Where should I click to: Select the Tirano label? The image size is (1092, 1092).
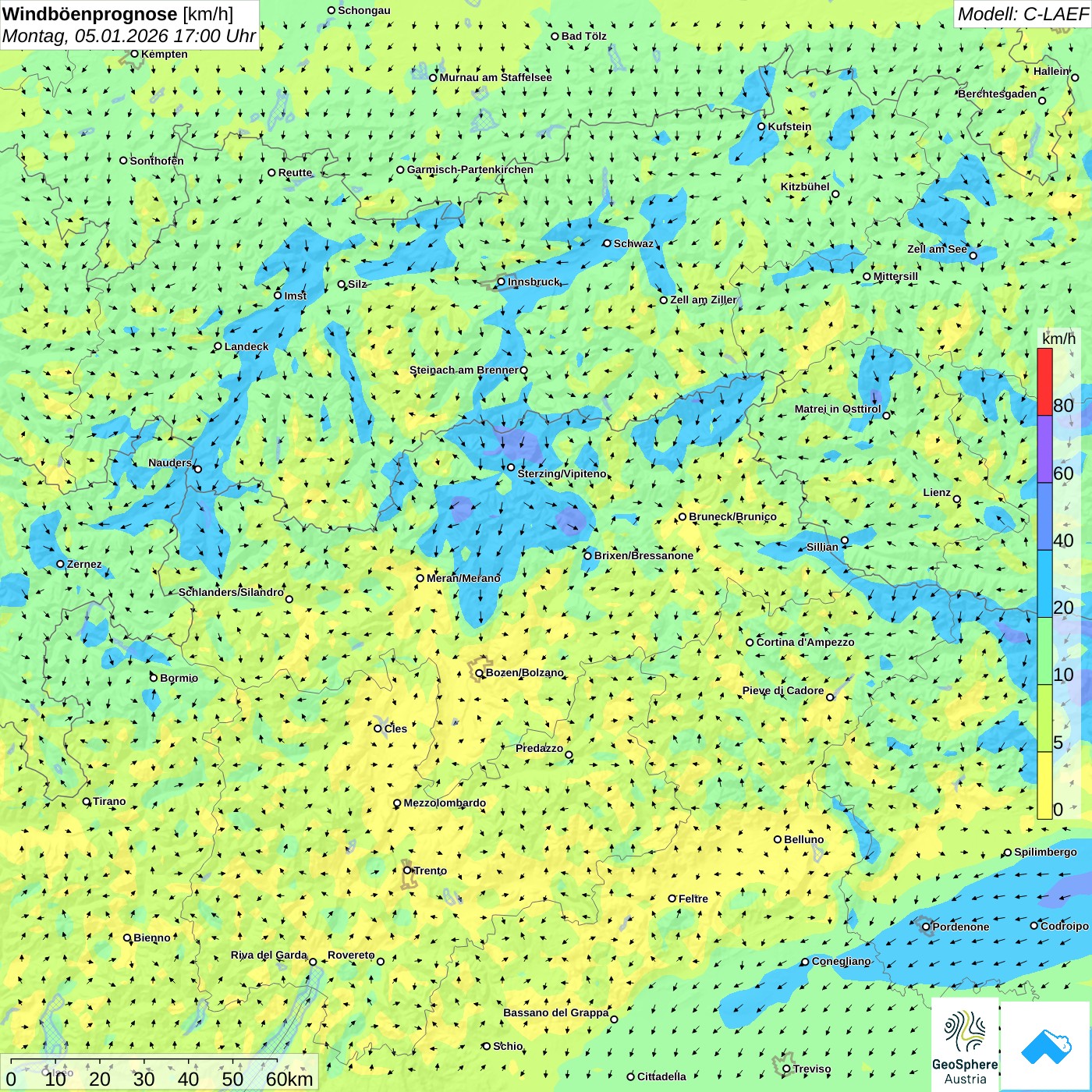point(109,801)
